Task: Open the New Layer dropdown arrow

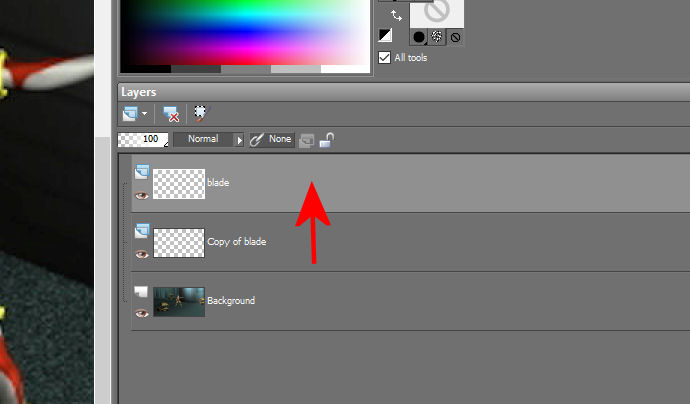Action: 144,114
